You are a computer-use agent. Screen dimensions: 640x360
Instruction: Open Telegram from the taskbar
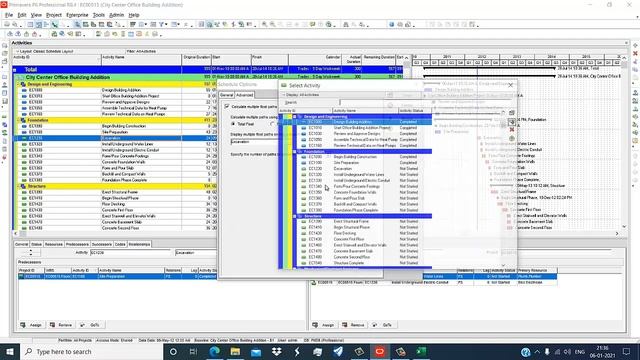[338, 351]
